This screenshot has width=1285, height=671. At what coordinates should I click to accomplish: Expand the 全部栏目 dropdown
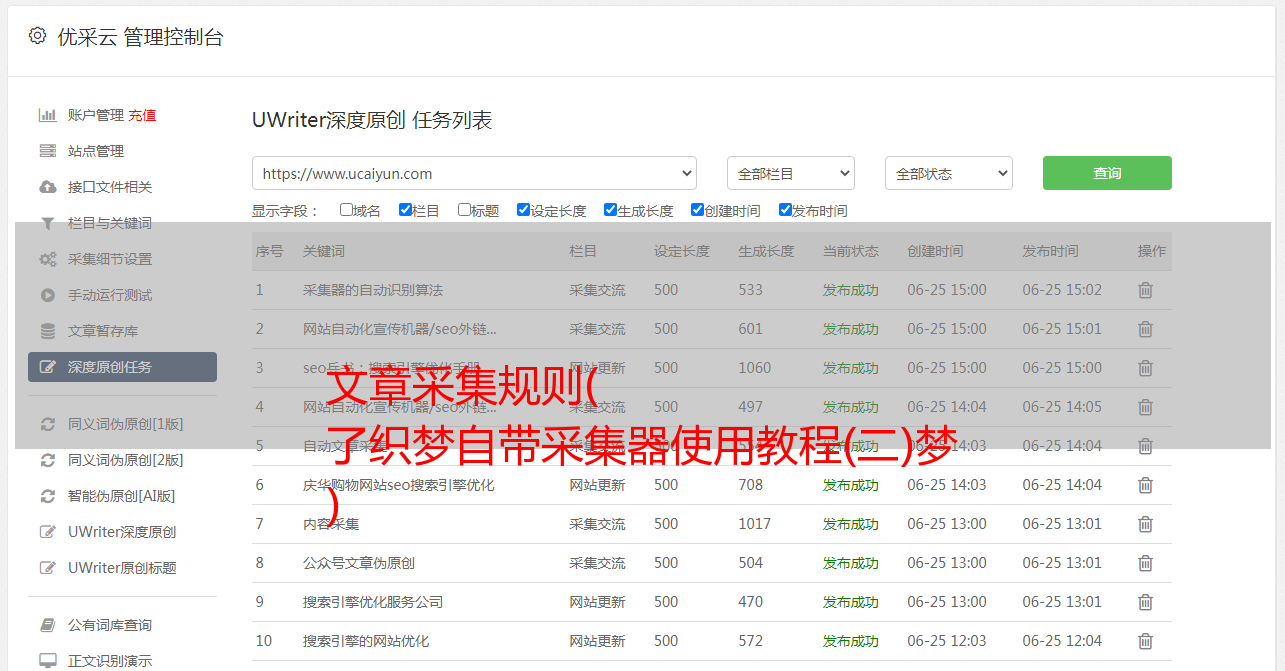(x=790, y=173)
